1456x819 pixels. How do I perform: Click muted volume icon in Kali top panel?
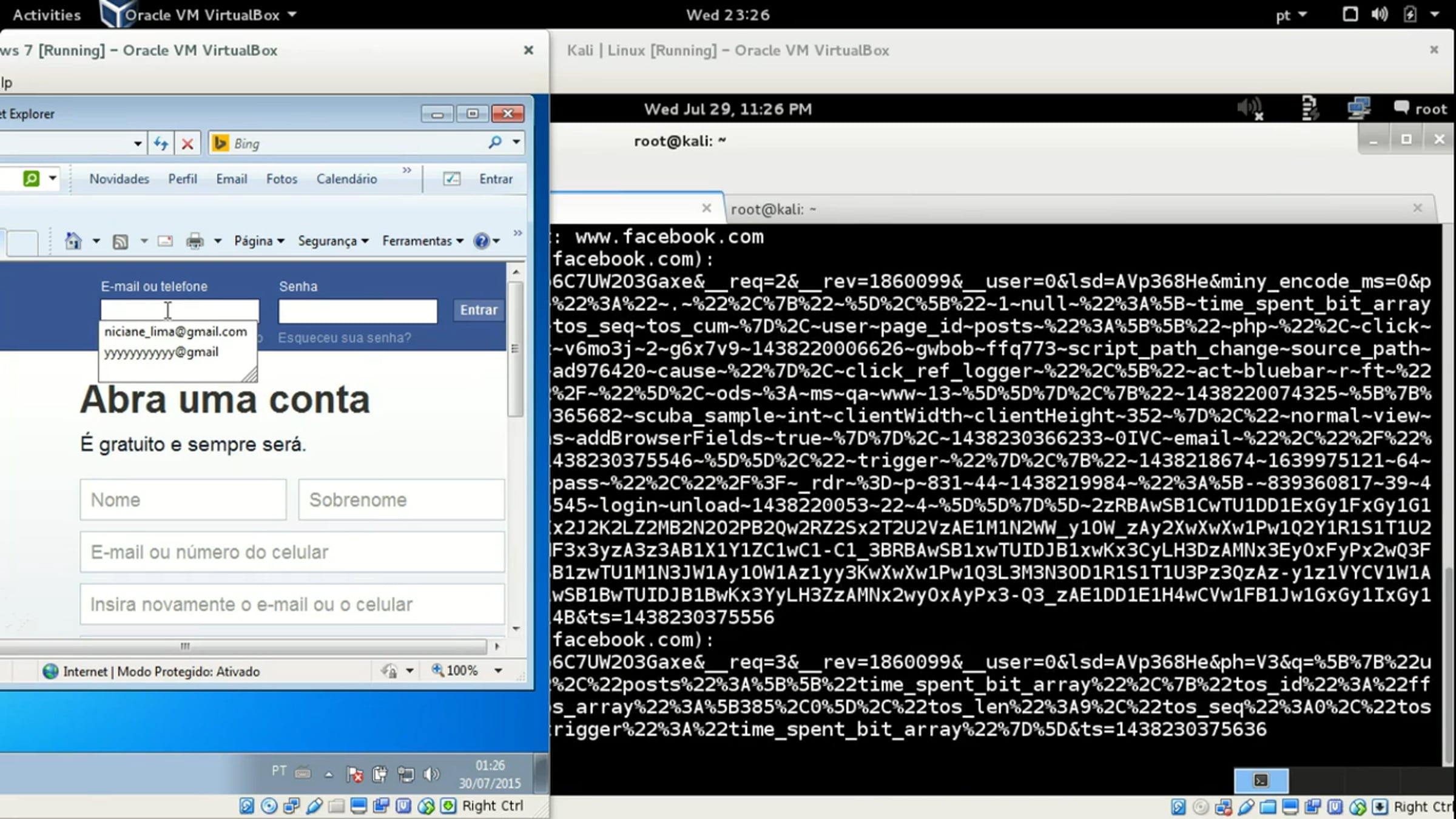(x=1250, y=109)
